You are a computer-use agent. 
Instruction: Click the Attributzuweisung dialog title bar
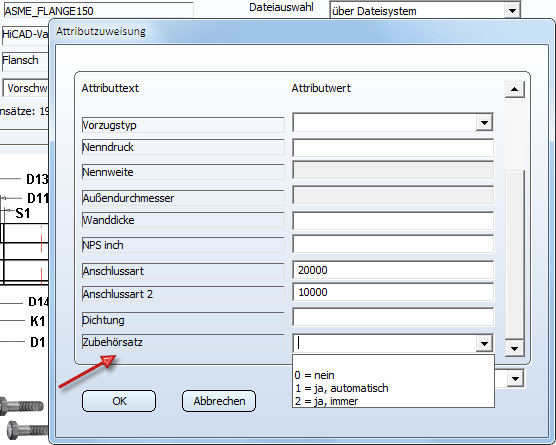tap(301, 31)
